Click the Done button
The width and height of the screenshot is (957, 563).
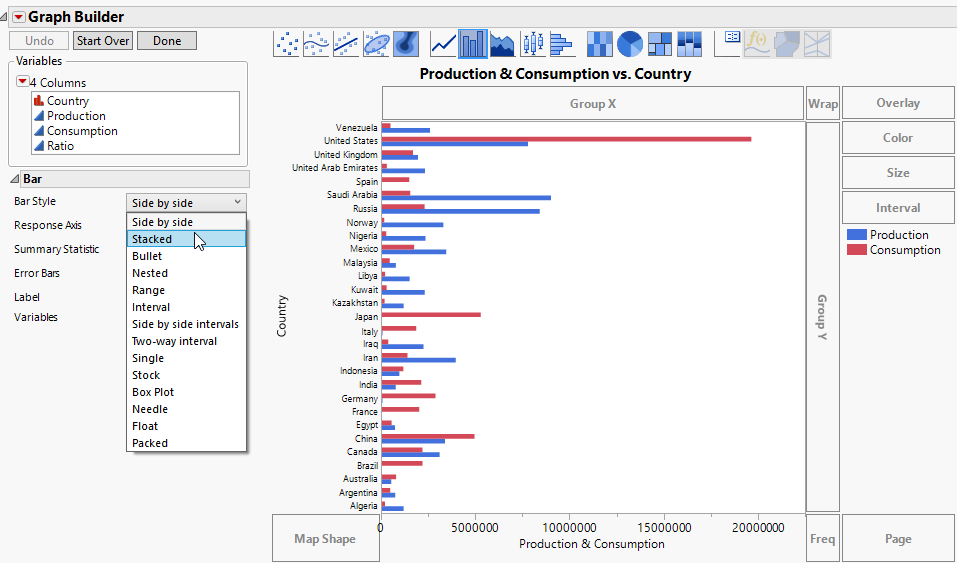tap(167, 41)
